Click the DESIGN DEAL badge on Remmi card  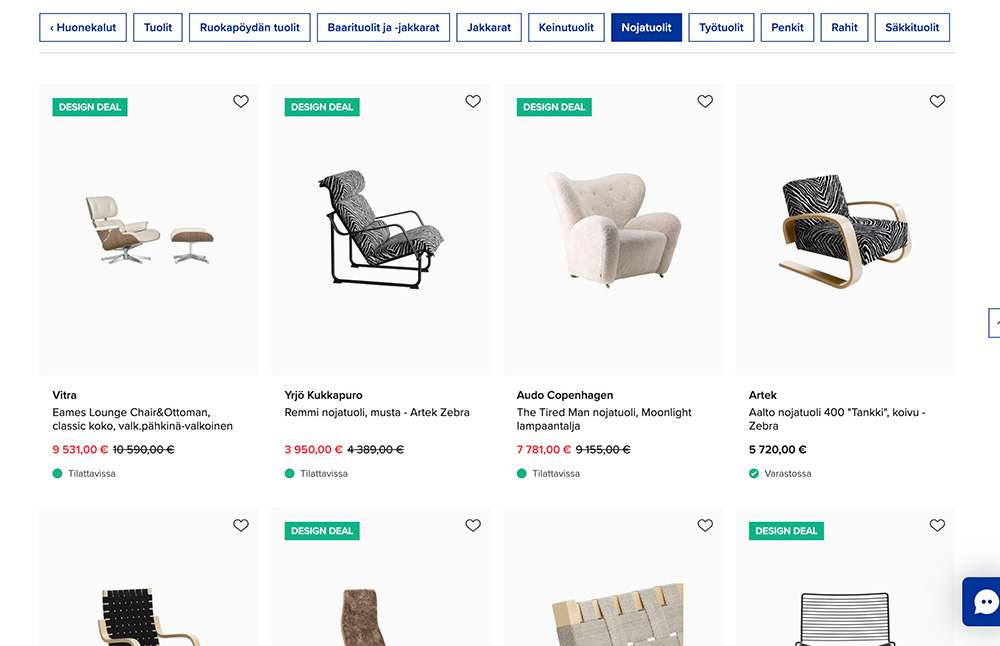click(321, 106)
